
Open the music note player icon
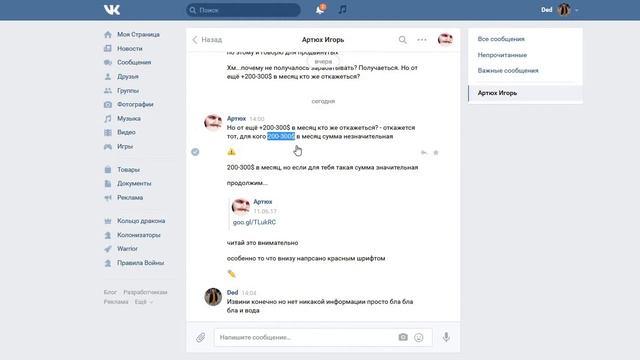coord(342,9)
